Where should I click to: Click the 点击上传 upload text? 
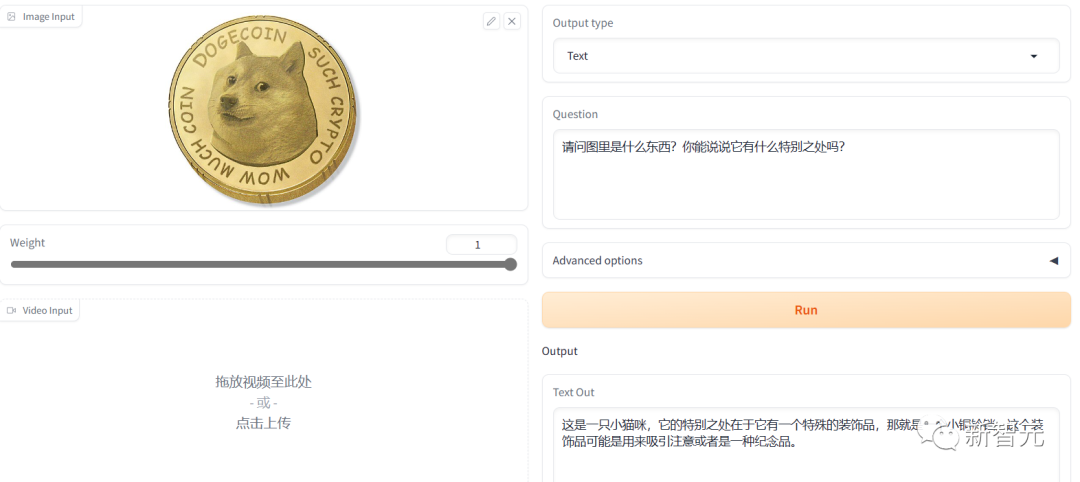[263, 423]
